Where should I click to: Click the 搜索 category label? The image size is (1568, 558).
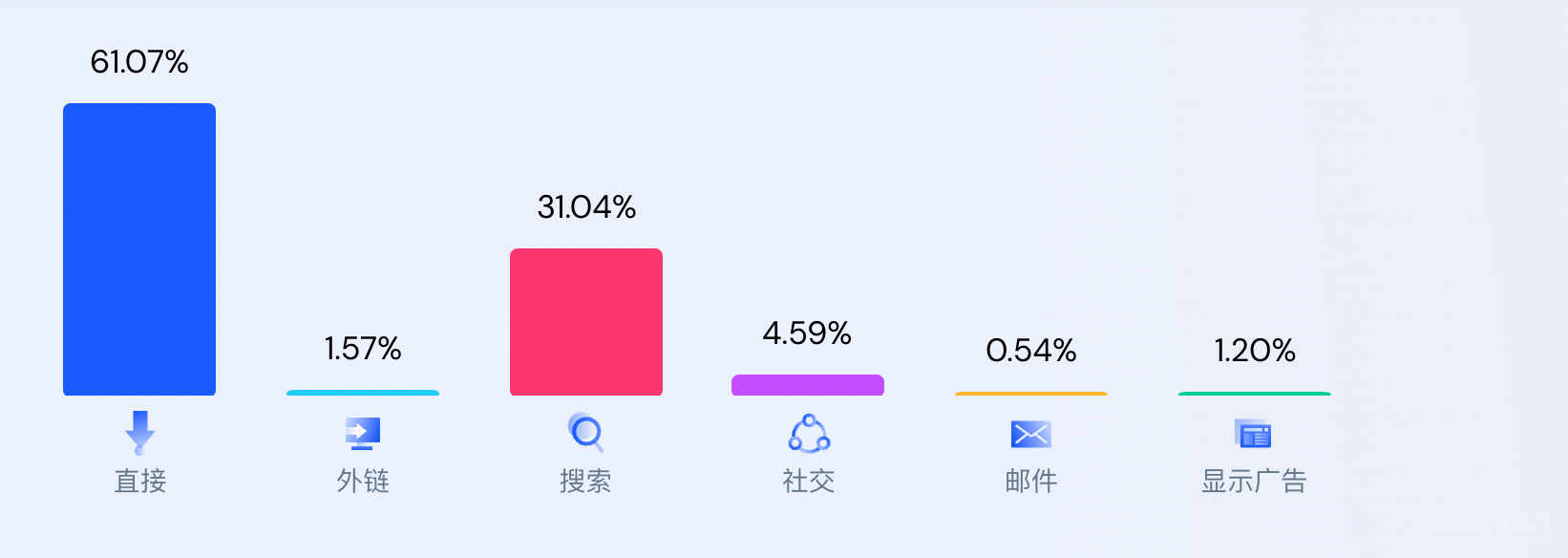click(x=585, y=481)
